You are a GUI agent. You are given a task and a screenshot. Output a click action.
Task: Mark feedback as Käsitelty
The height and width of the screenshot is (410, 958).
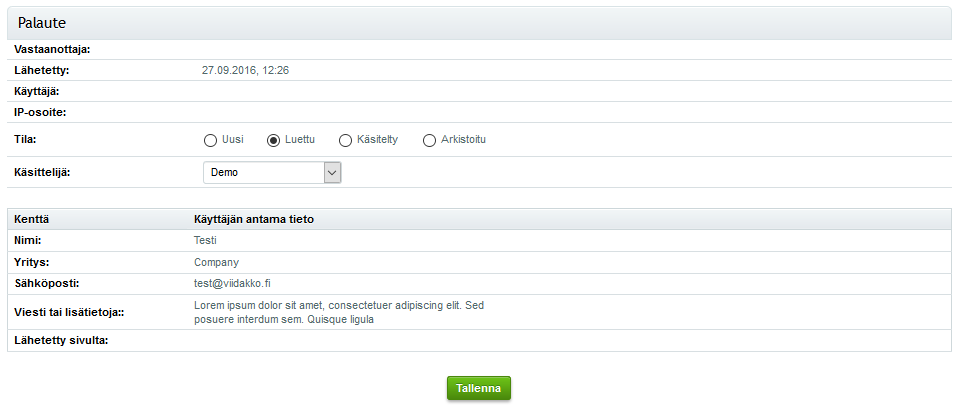pyautogui.click(x=346, y=140)
